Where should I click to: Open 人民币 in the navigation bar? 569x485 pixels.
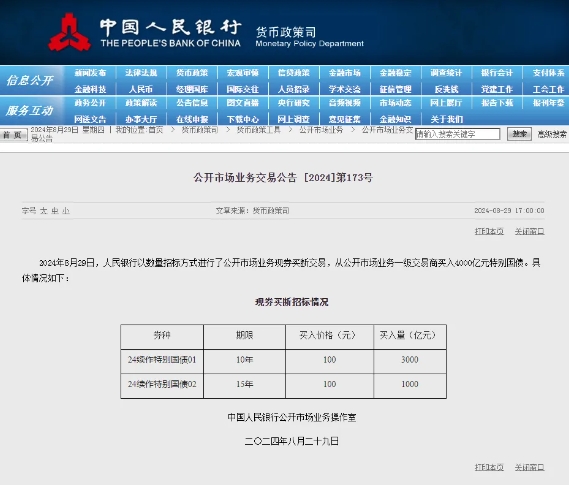point(141,89)
